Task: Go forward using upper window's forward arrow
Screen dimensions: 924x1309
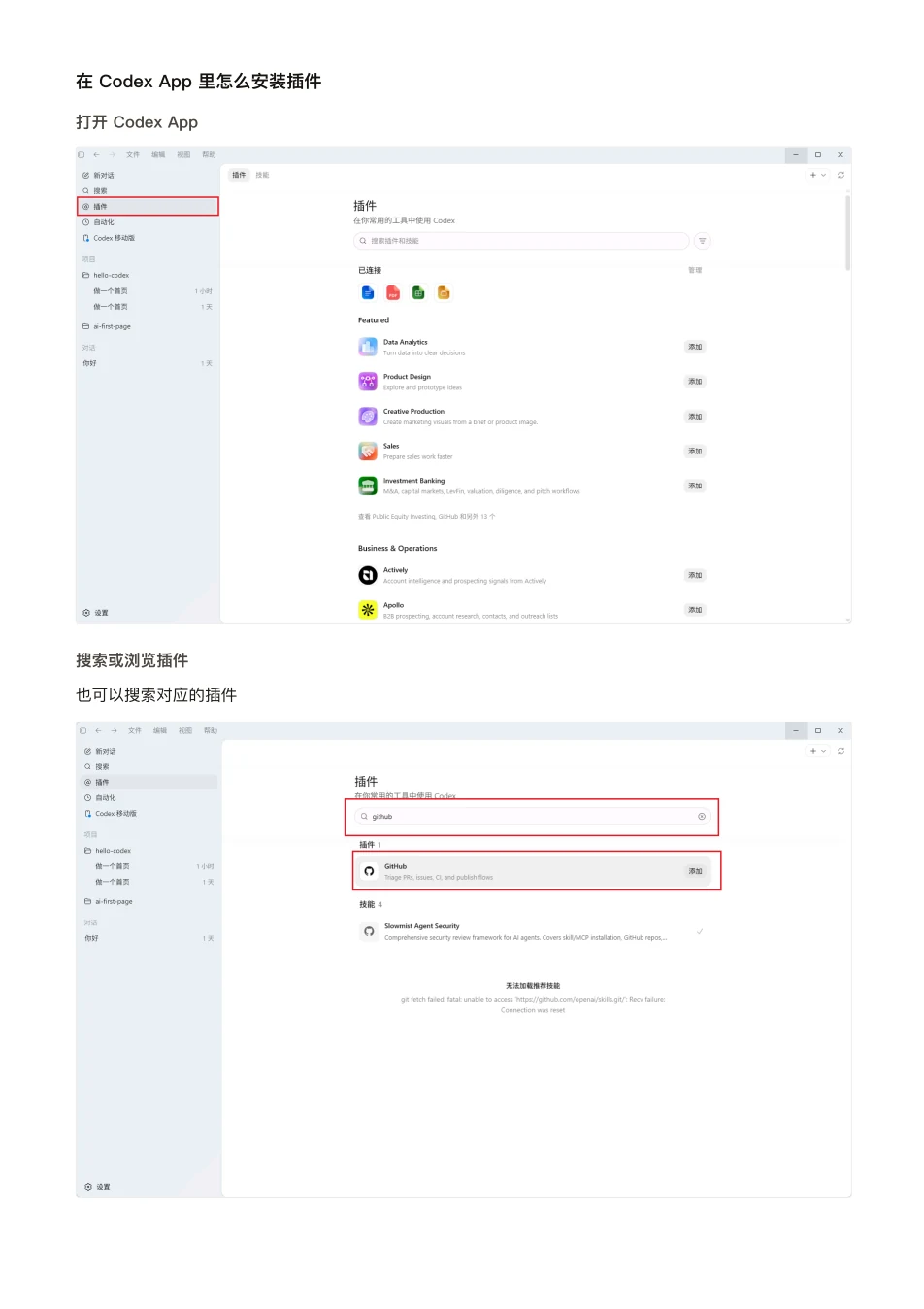Action: click(112, 154)
